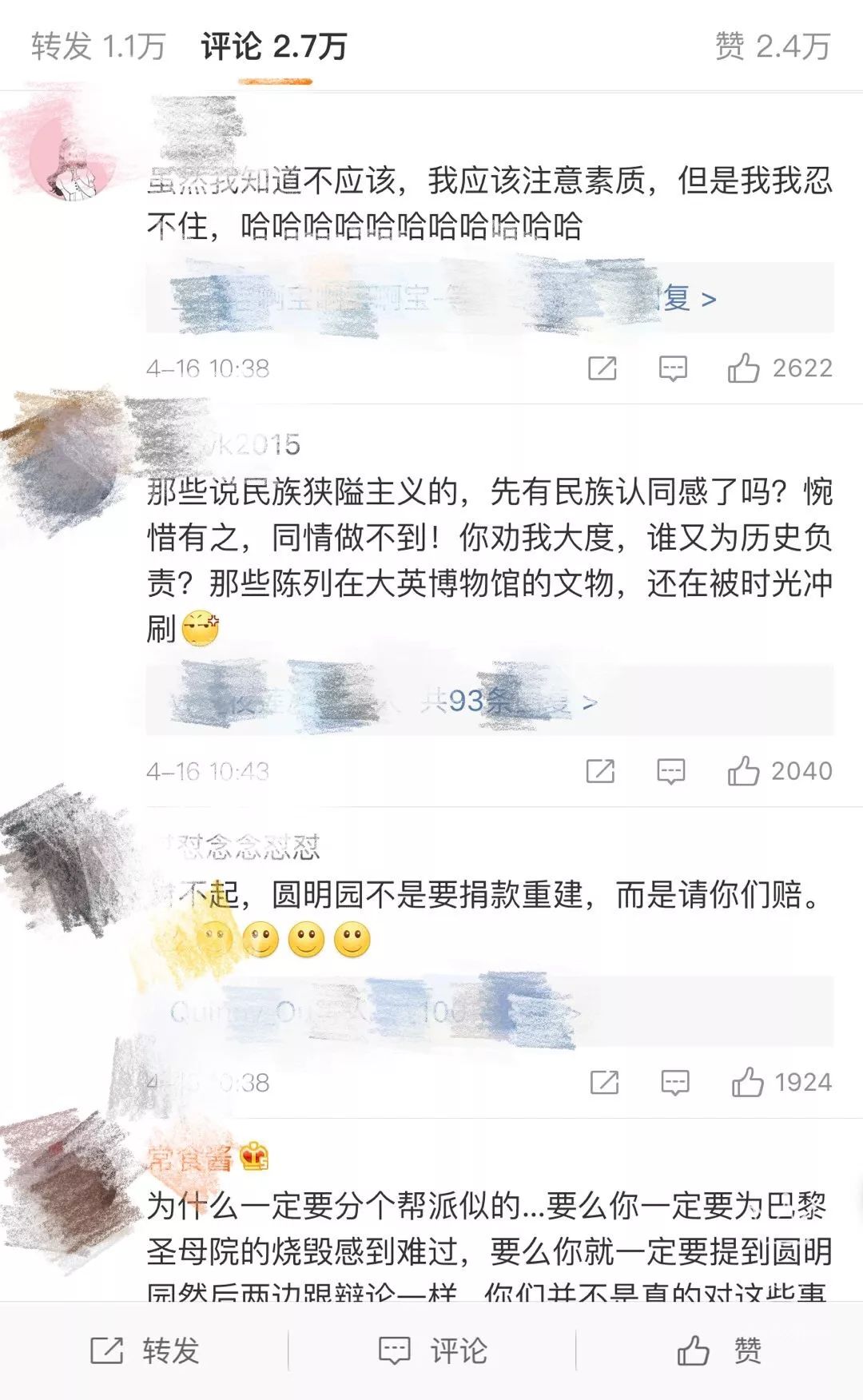Image resolution: width=863 pixels, height=1400 pixels.
Task: Tap share icon on 4-16 10:38 first comment
Action: pos(602,368)
